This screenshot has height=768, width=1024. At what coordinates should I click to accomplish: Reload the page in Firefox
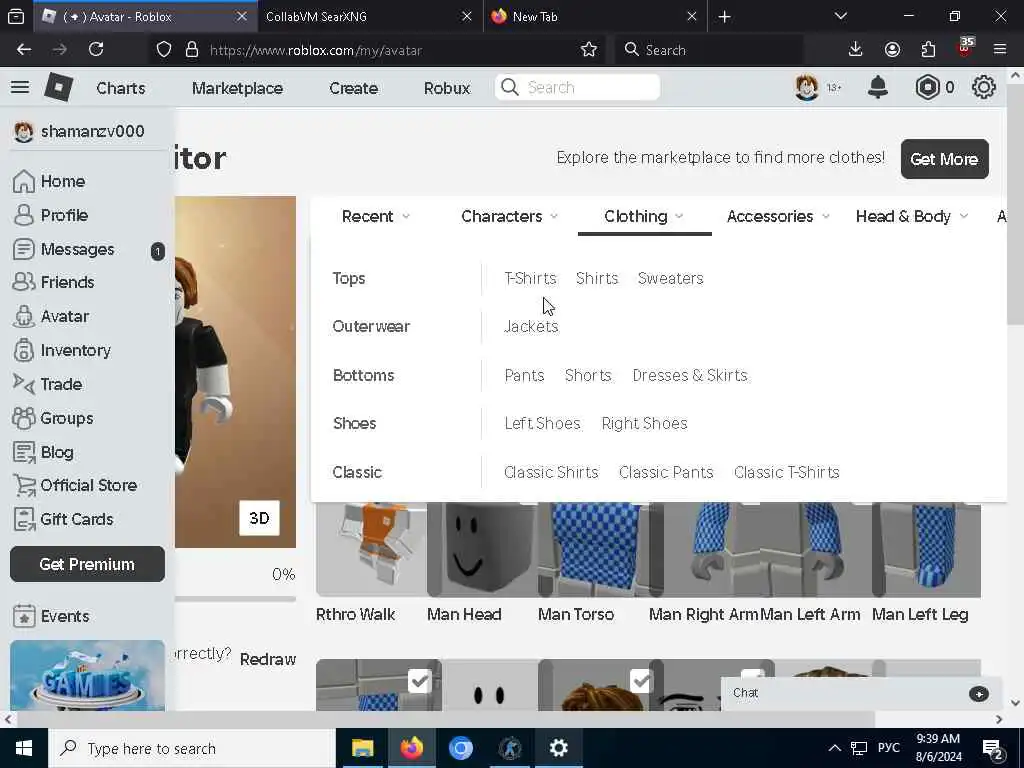[96, 50]
